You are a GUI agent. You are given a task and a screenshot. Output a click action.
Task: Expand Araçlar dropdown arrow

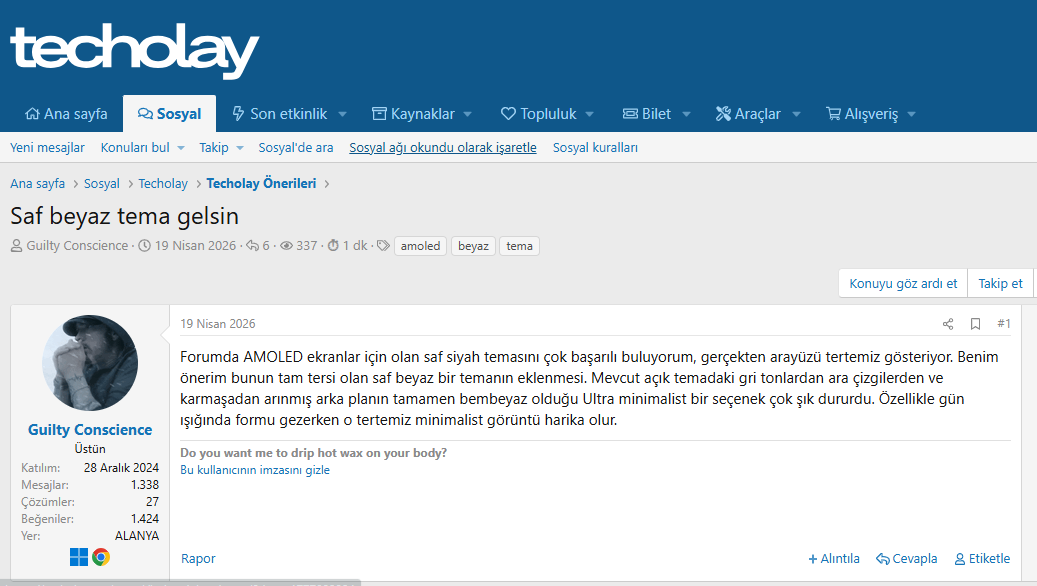tap(796, 114)
